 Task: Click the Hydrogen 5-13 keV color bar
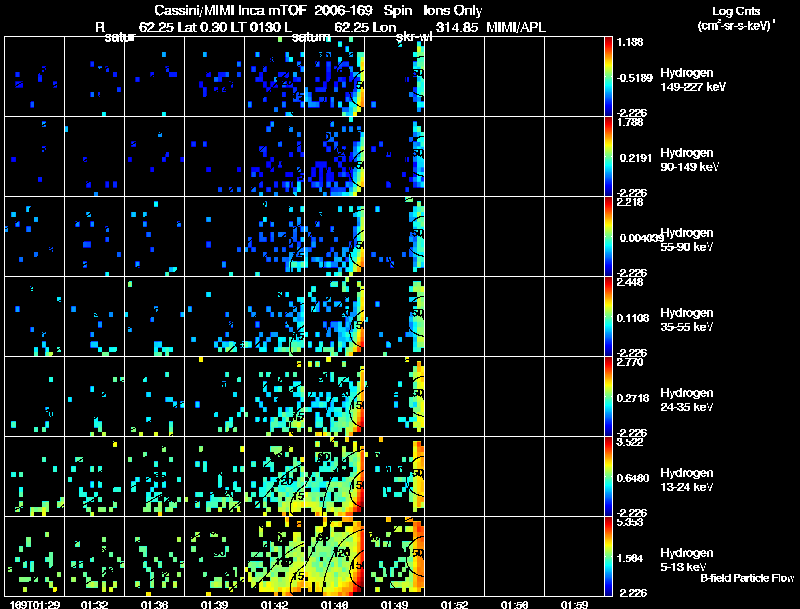(x=608, y=556)
